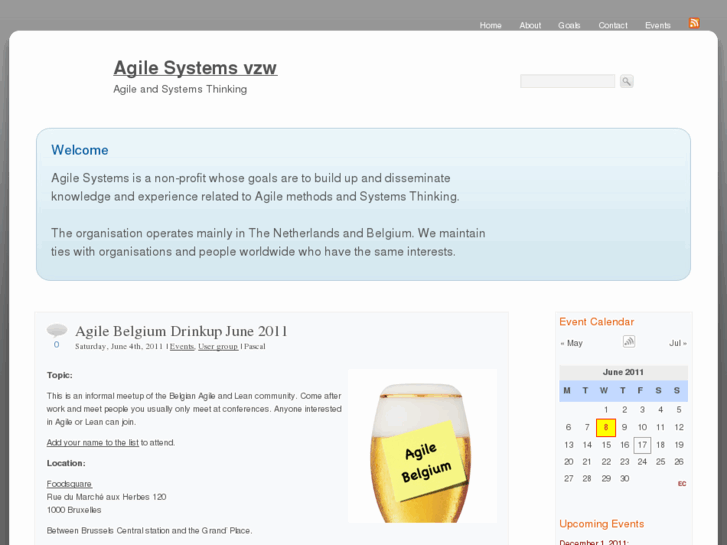The image size is (727, 545).
Task: Open the Home menu item
Action: [491, 26]
